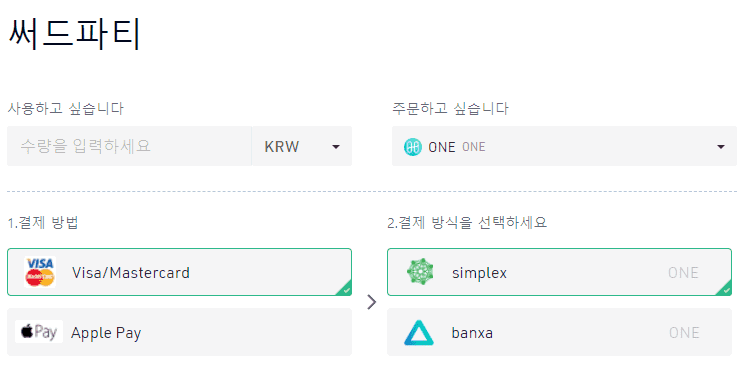Screen dimensions: 738x379
Task: Select Visa/Mastercard payment method
Action: click(179, 272)
